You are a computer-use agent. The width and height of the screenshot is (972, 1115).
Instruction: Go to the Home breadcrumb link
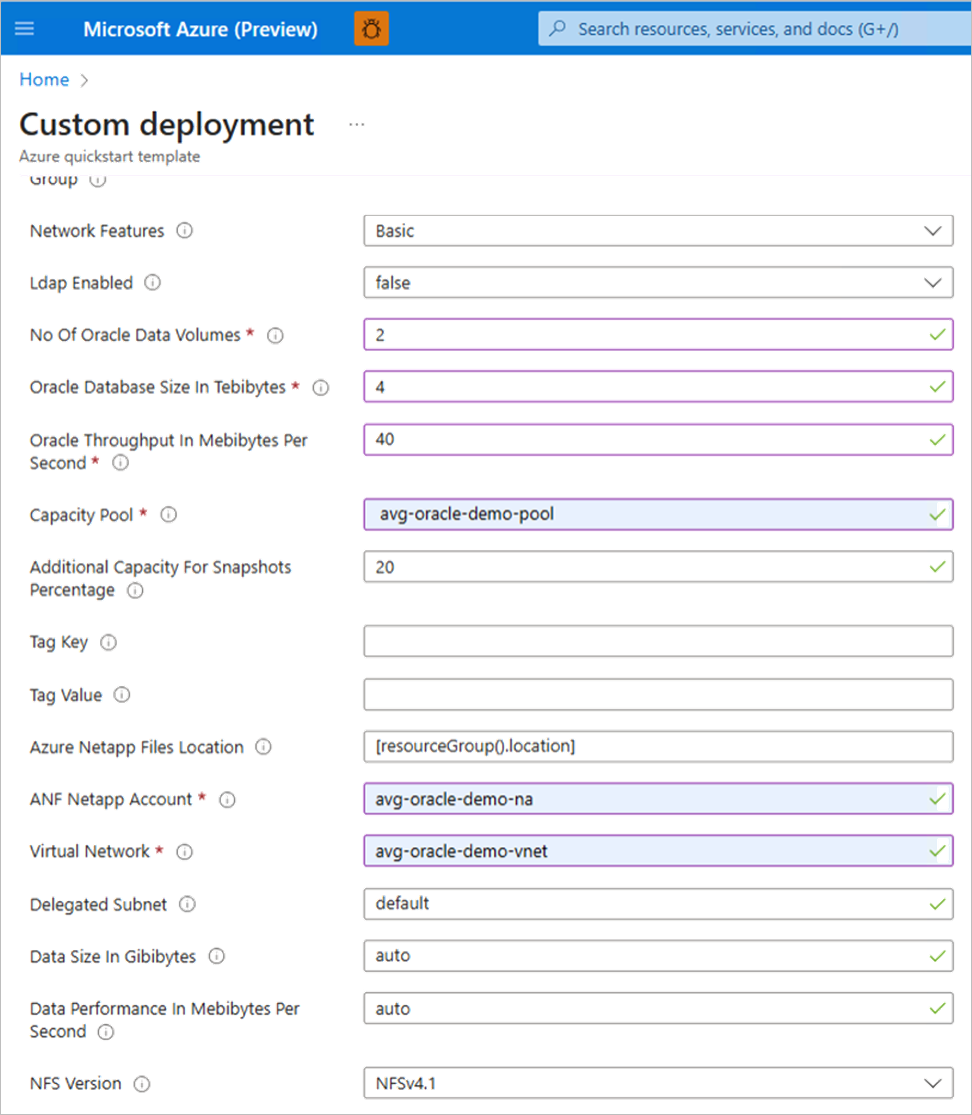coord(44,80)
